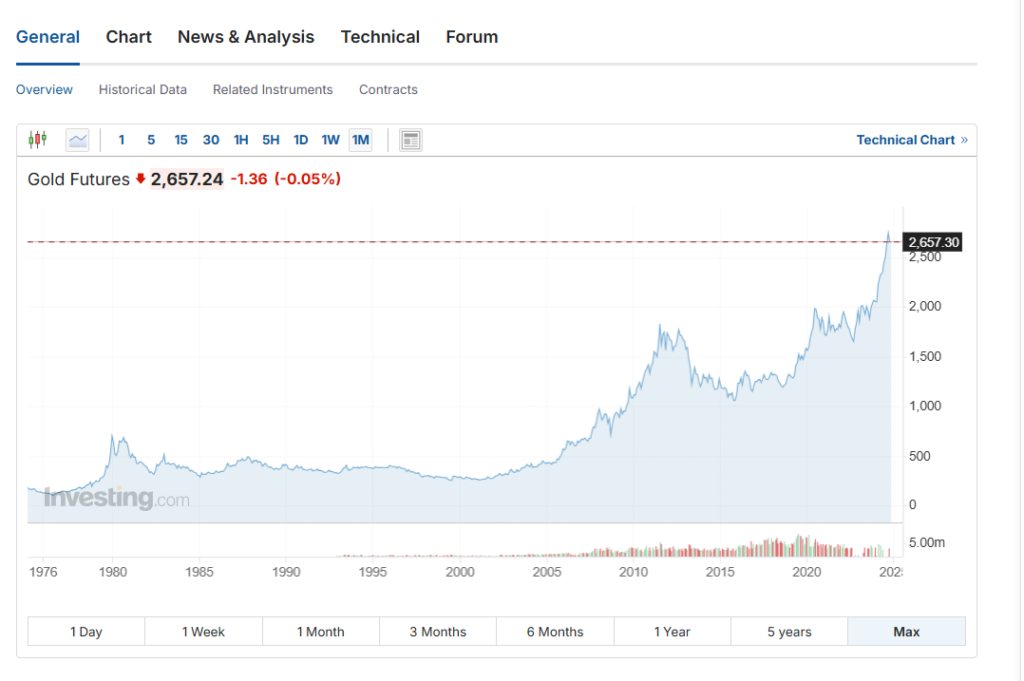Choose the 15 minute interval
Viewport: 1024px width, 681px height.
[x=181, y=140]
